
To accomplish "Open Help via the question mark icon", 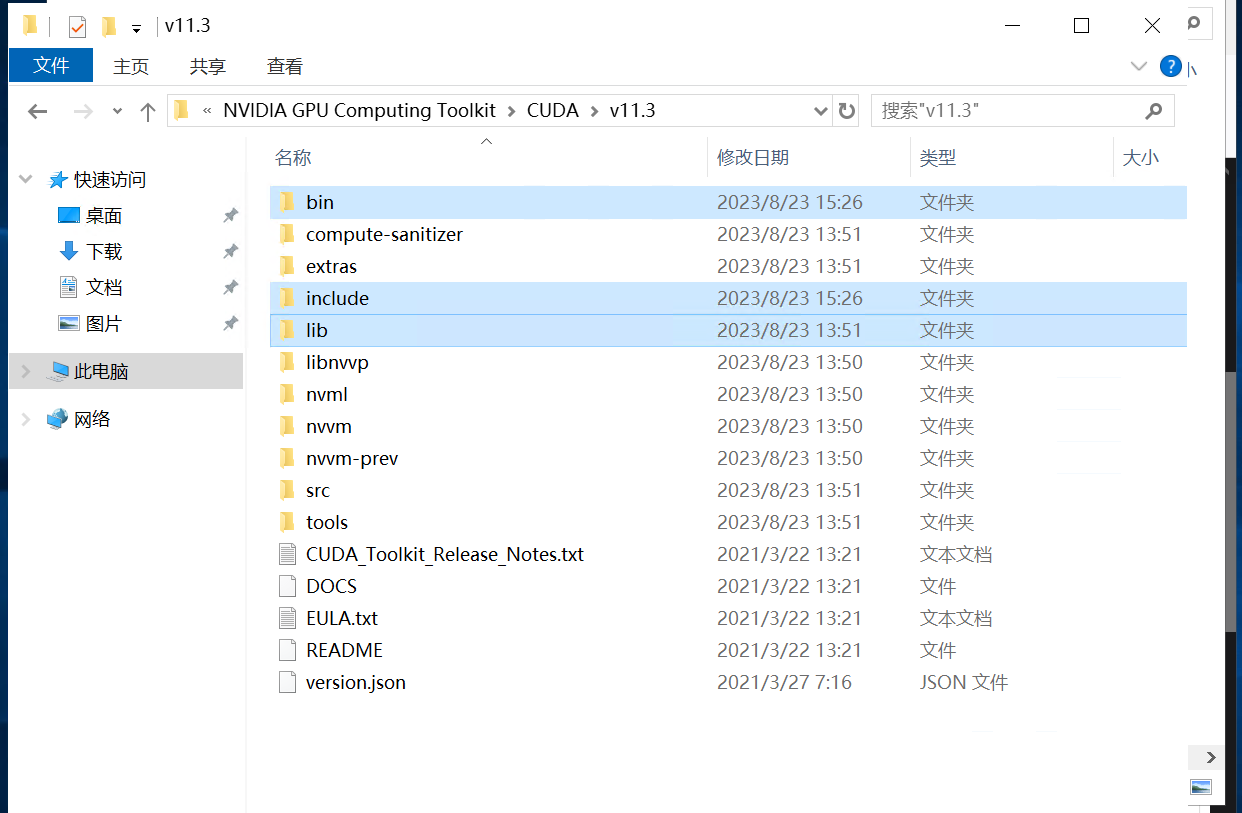I will click(1170, 66).
